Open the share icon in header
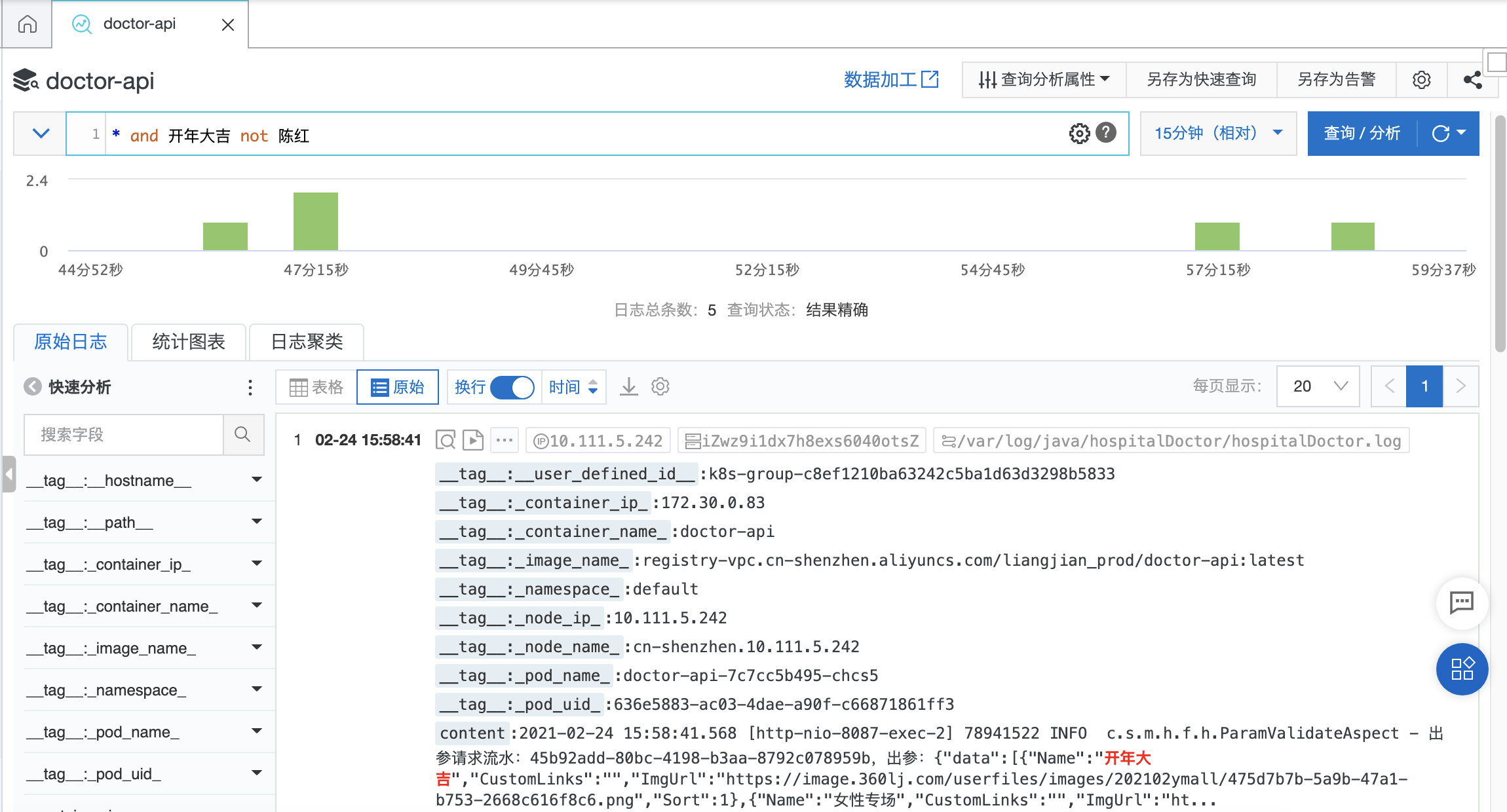 (1472, 80)
